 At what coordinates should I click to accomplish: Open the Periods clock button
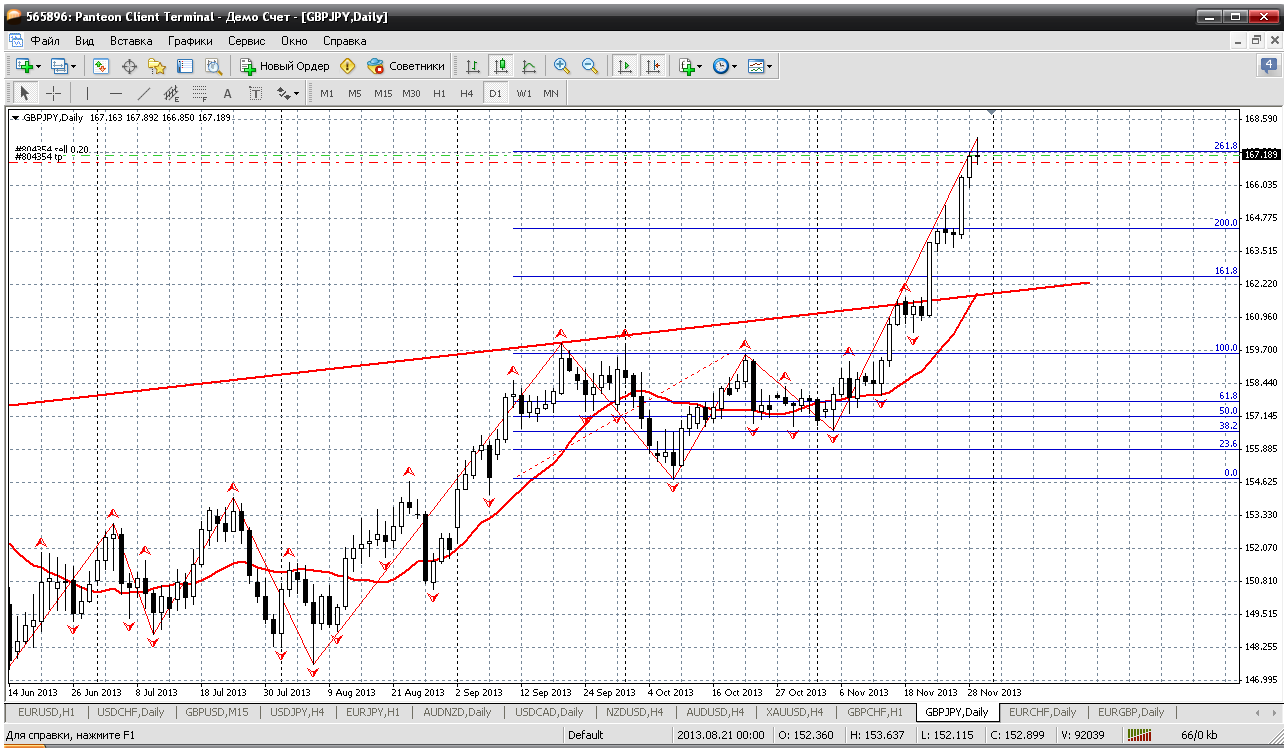tap(721, 66)
